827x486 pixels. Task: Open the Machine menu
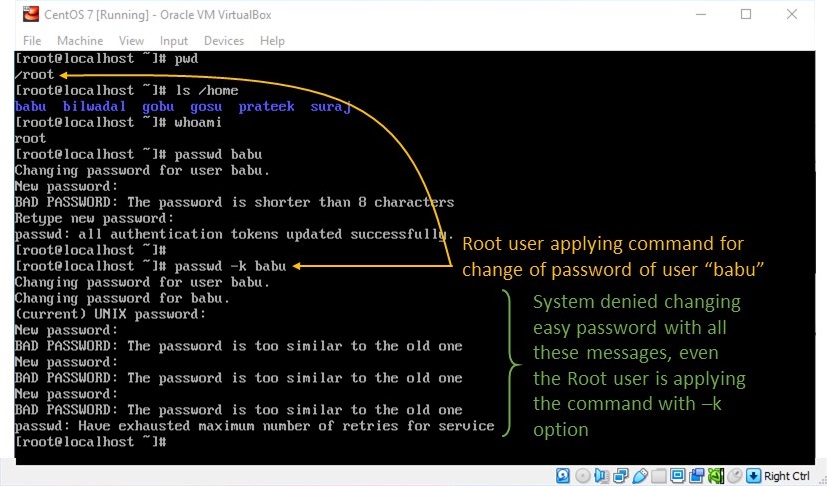click(x=80, y=41)
